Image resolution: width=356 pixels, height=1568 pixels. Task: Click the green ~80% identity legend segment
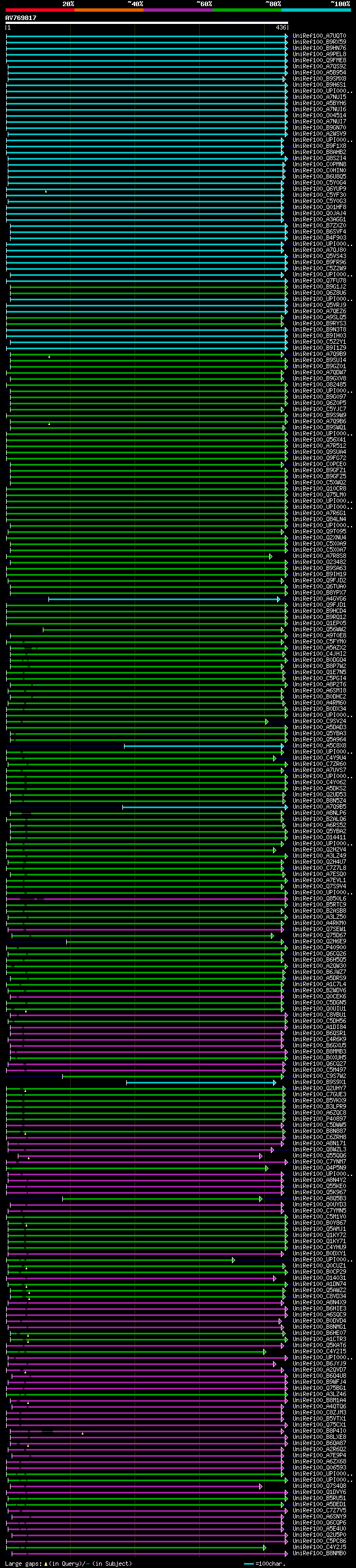(247, 10)
